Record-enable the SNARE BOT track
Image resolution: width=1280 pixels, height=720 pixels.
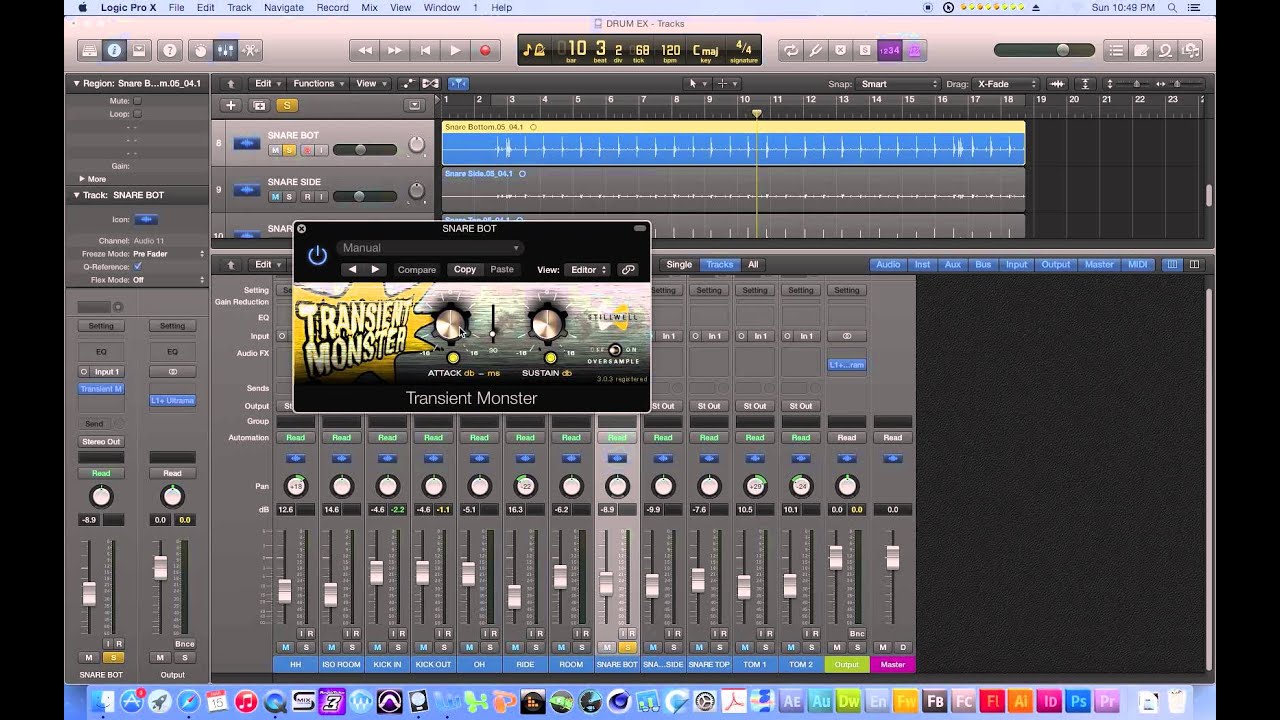coord(307,150)
